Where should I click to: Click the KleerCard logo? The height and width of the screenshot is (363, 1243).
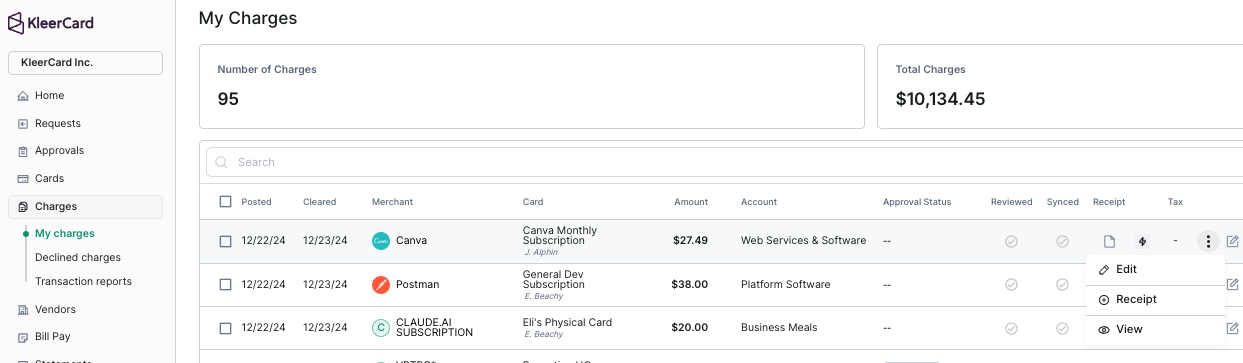51,23
